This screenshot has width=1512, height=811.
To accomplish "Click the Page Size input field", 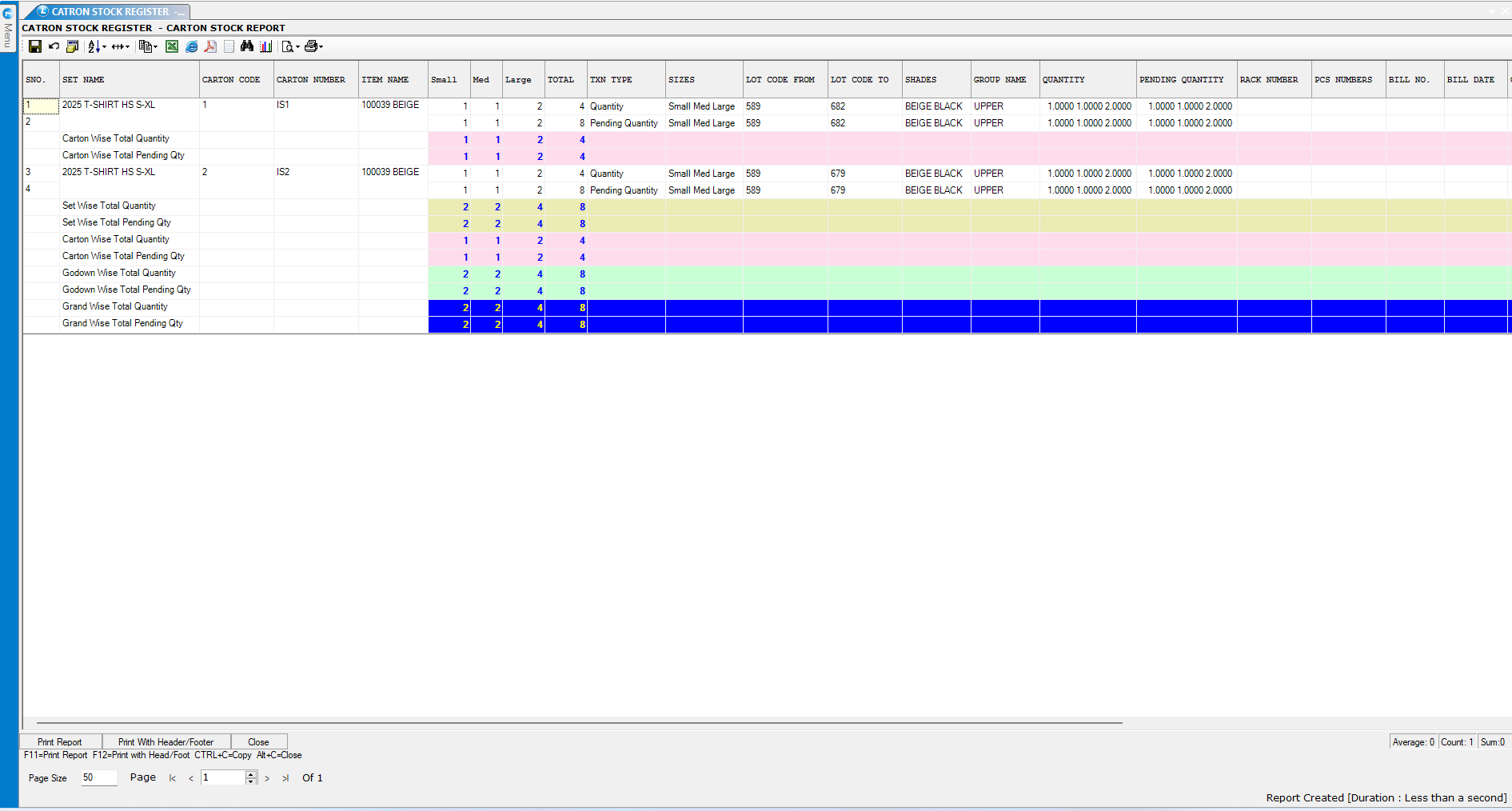I will pyautogui.click(x=98, y=777).
